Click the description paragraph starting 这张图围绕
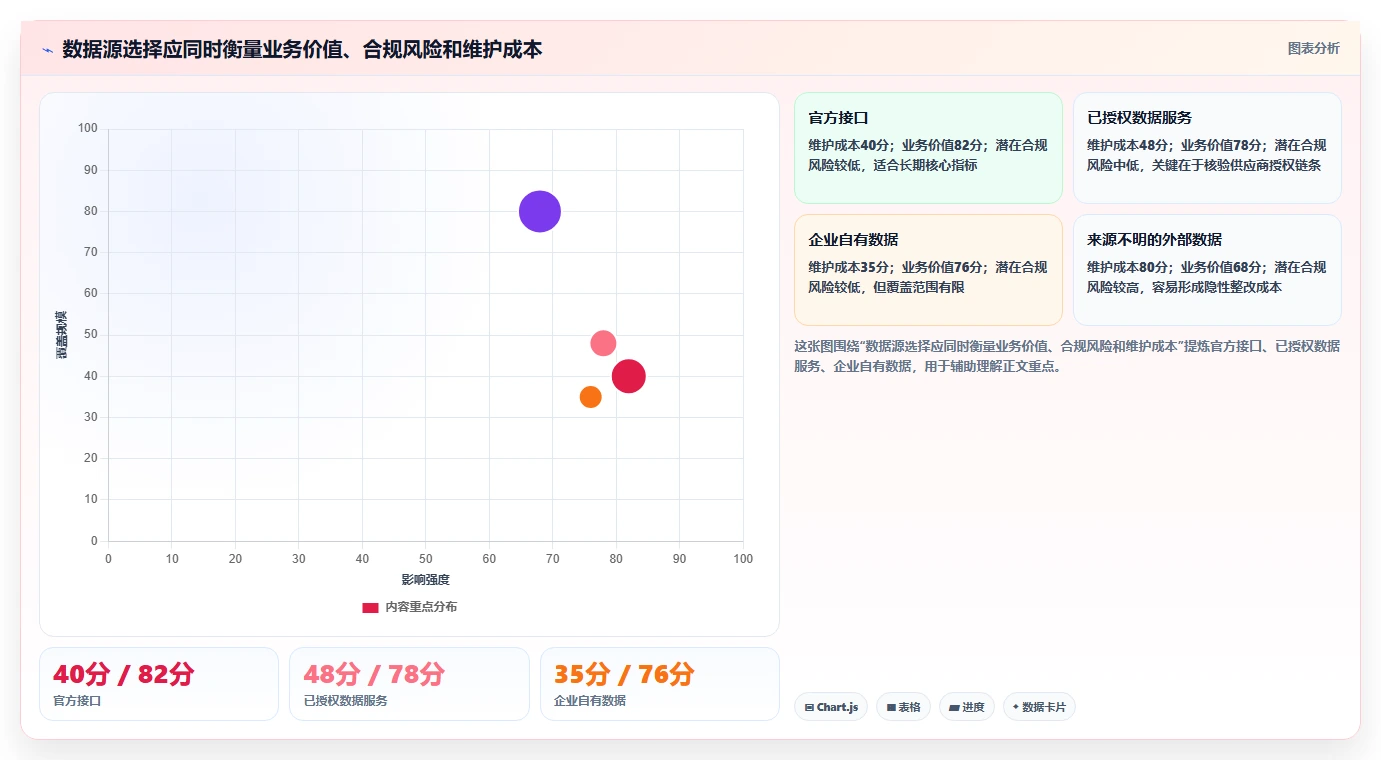 click(x=1067, y=356)
